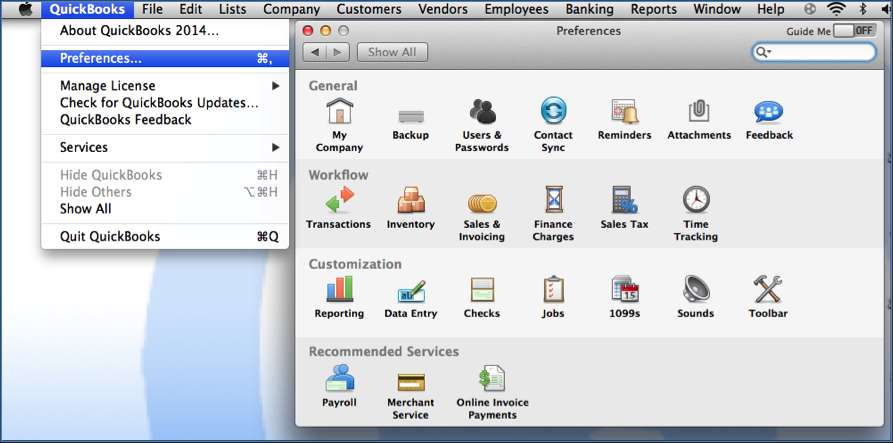Open the Attachments preferences
Viewport: 893px width, 443px height.
(x=699, y=118)
